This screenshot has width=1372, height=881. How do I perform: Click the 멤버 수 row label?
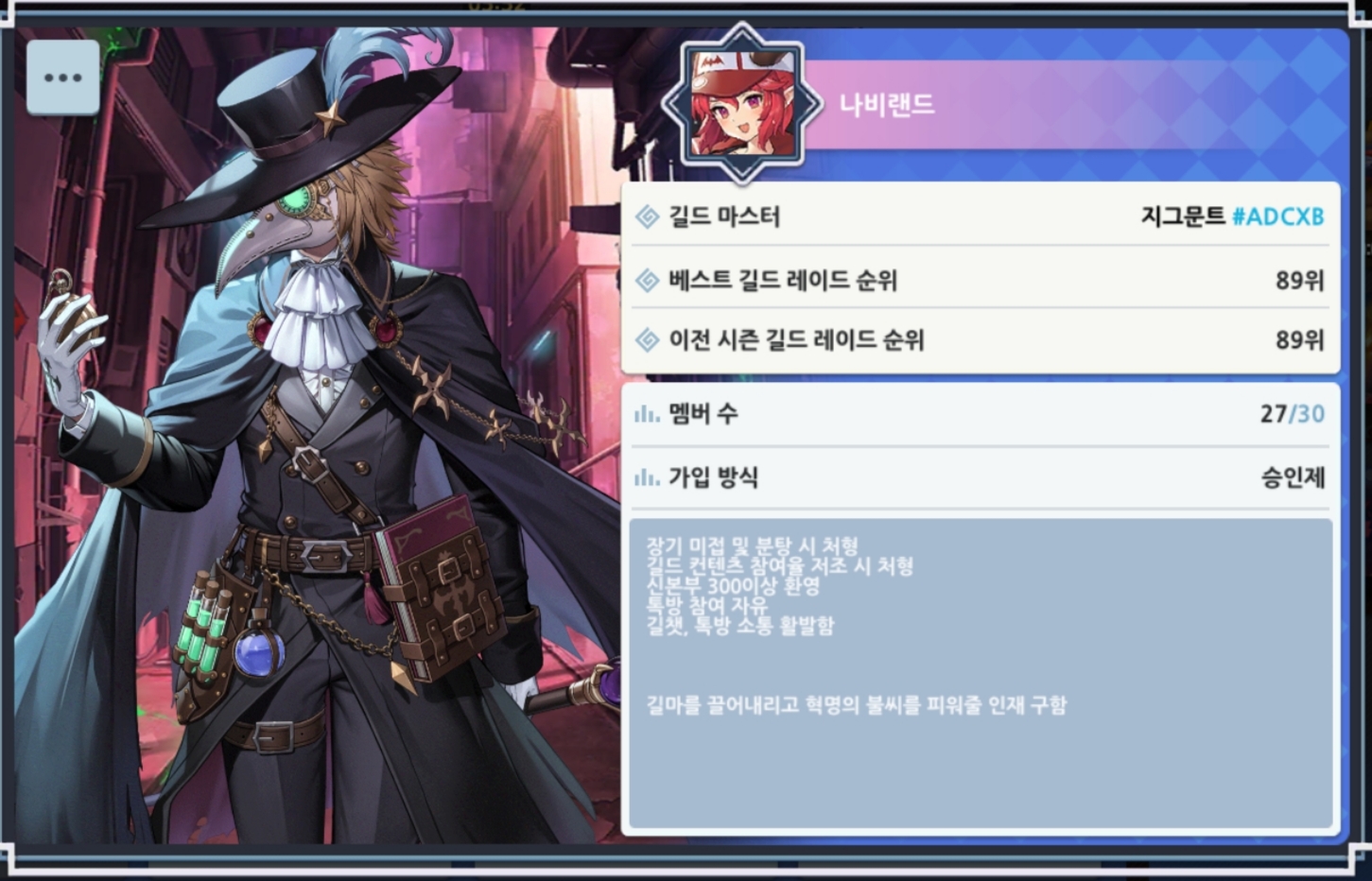point(703,414)
